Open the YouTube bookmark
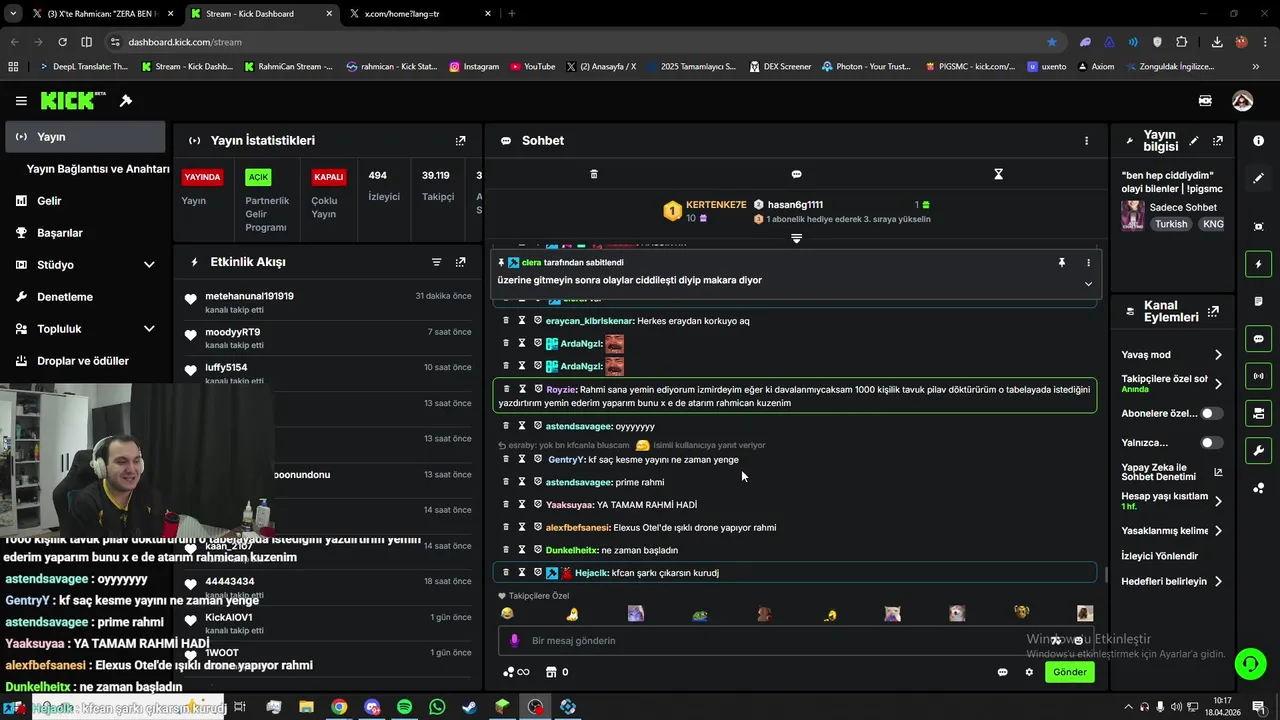Screen dimensions: 1280x720 tap(532, 67)
